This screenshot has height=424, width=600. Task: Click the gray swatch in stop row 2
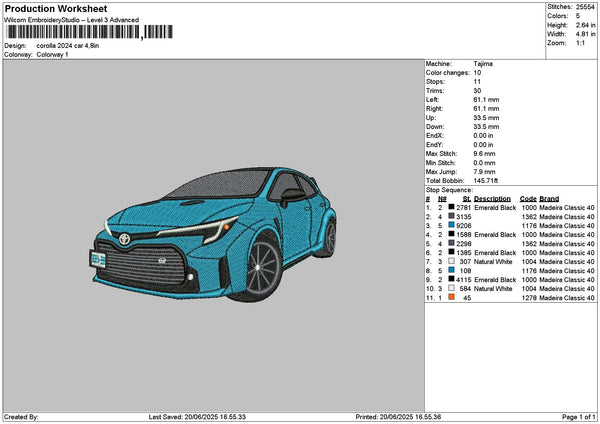click(452, 216)
